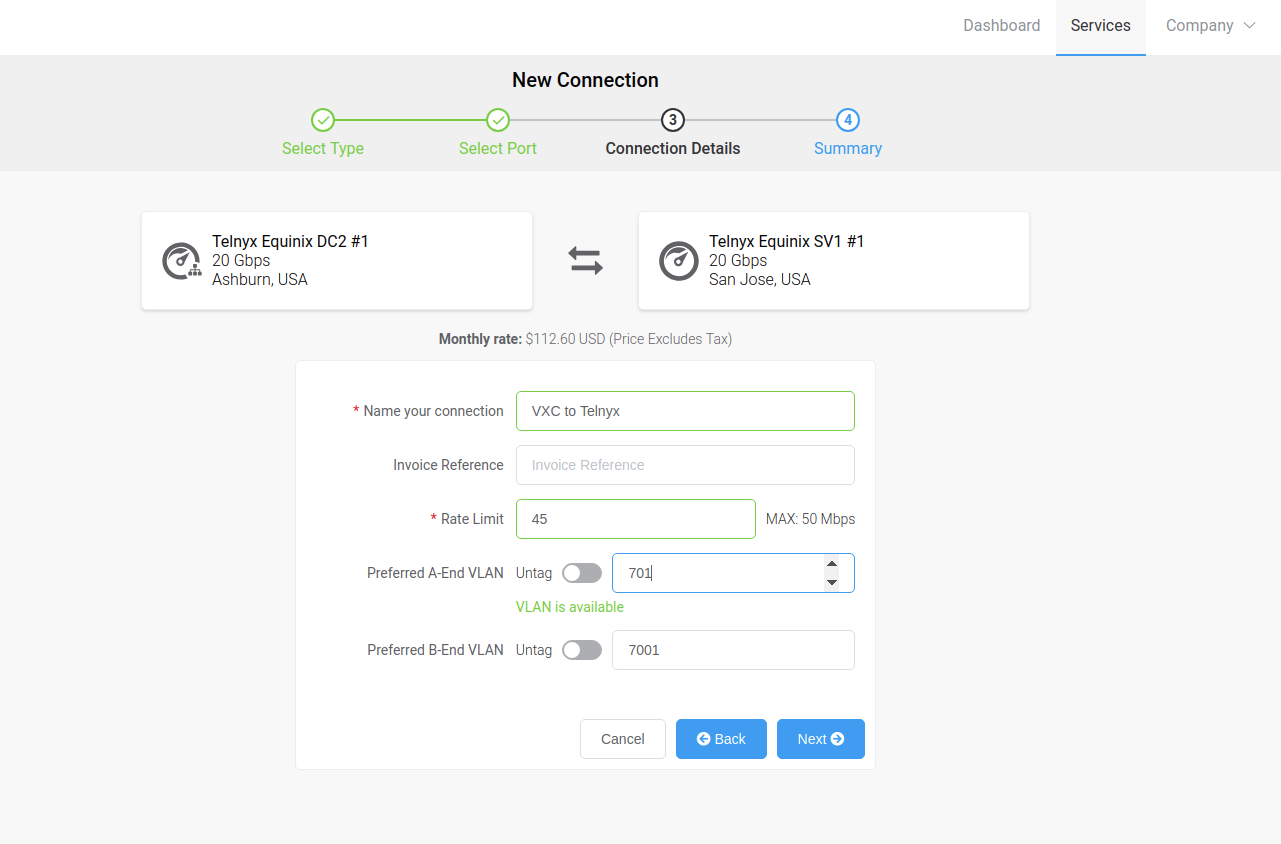Viewport: 1281px width, 844px height.
Task: Open the Services tab
Action: [1101, 26]
